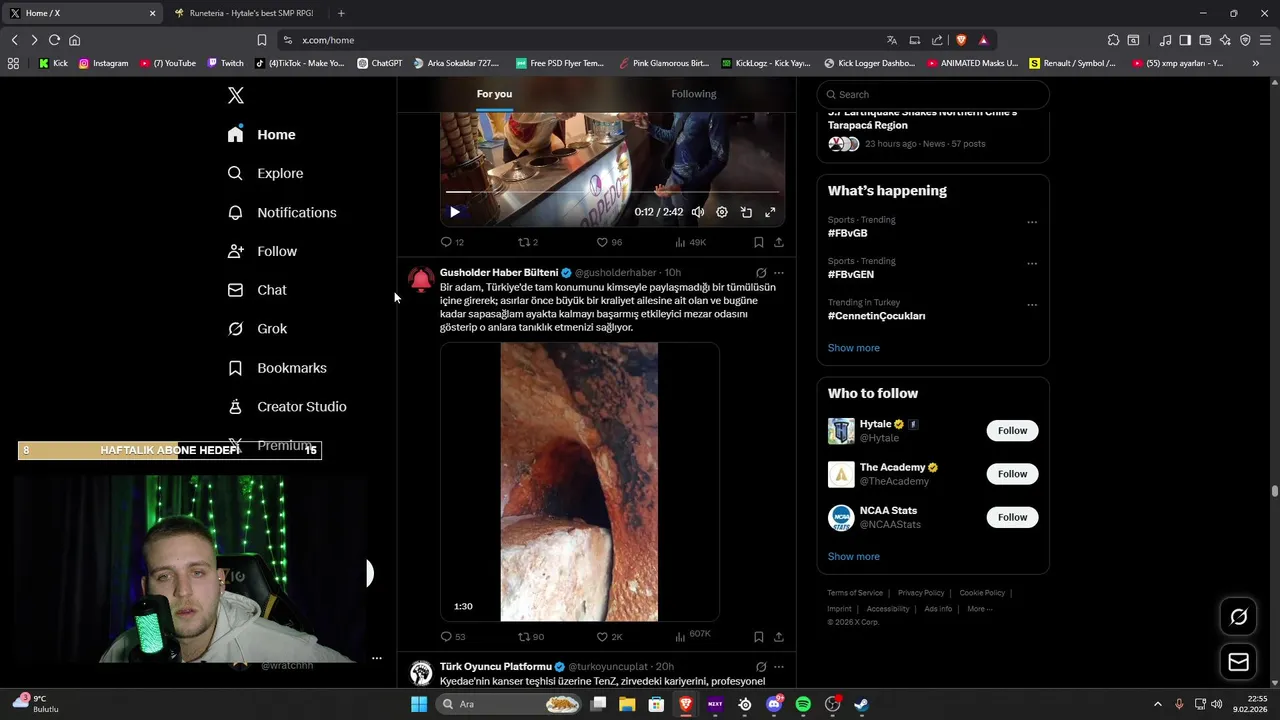Switch to the For you tab
This screenshot has width=1280, height=720.
point(494,94)
